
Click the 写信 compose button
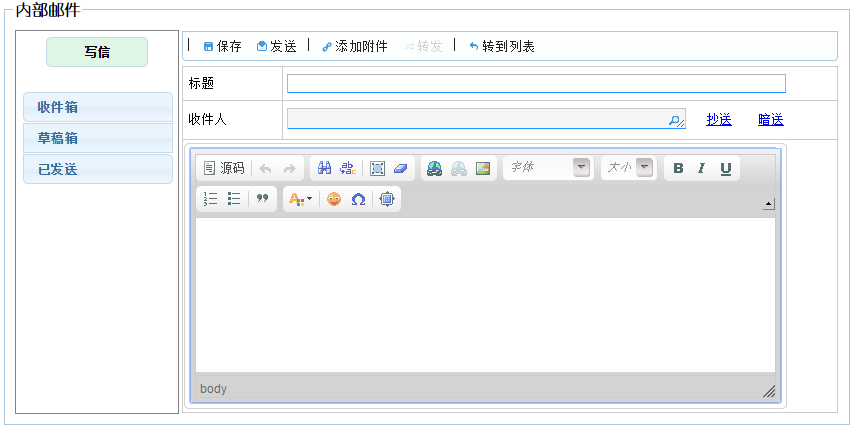(97, 52)
